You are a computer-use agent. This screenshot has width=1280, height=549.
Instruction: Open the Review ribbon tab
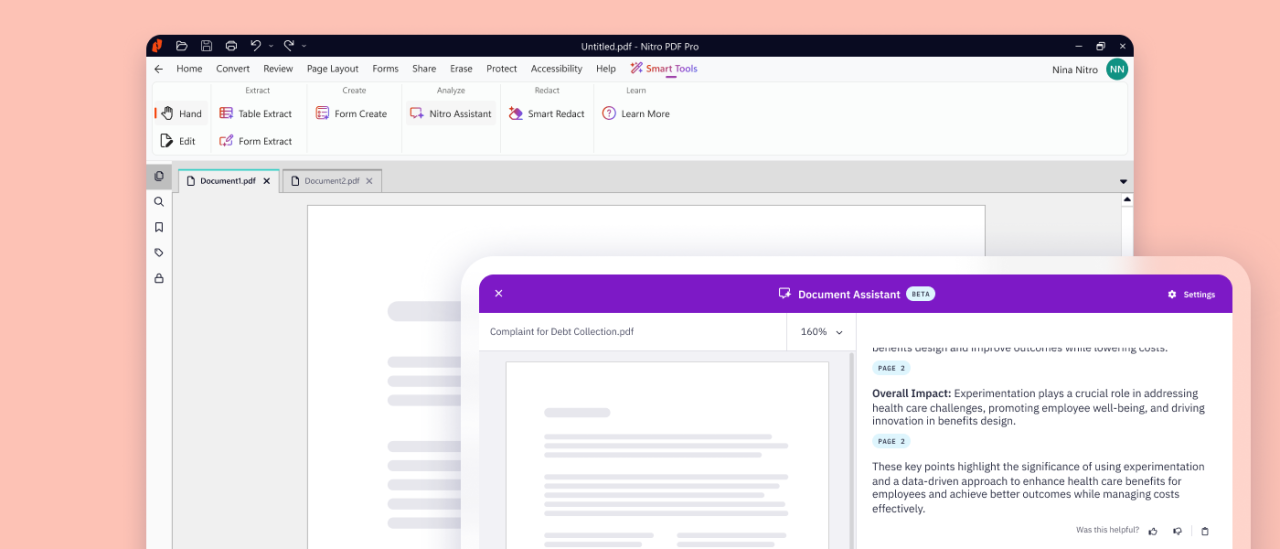point(278,69)
